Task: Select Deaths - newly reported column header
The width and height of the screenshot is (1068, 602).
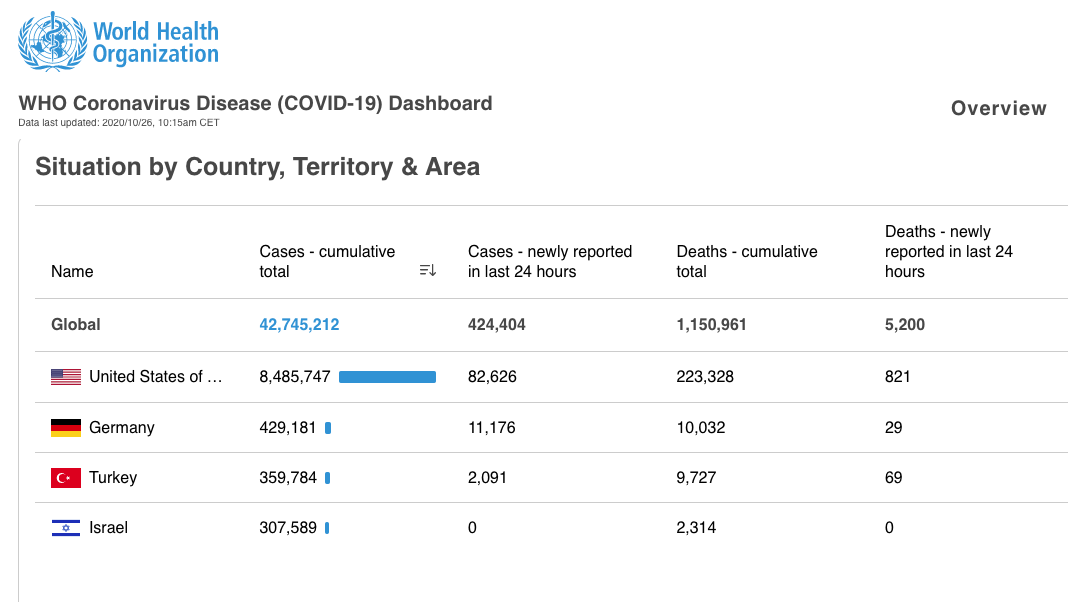Action: tap(949, 251)
